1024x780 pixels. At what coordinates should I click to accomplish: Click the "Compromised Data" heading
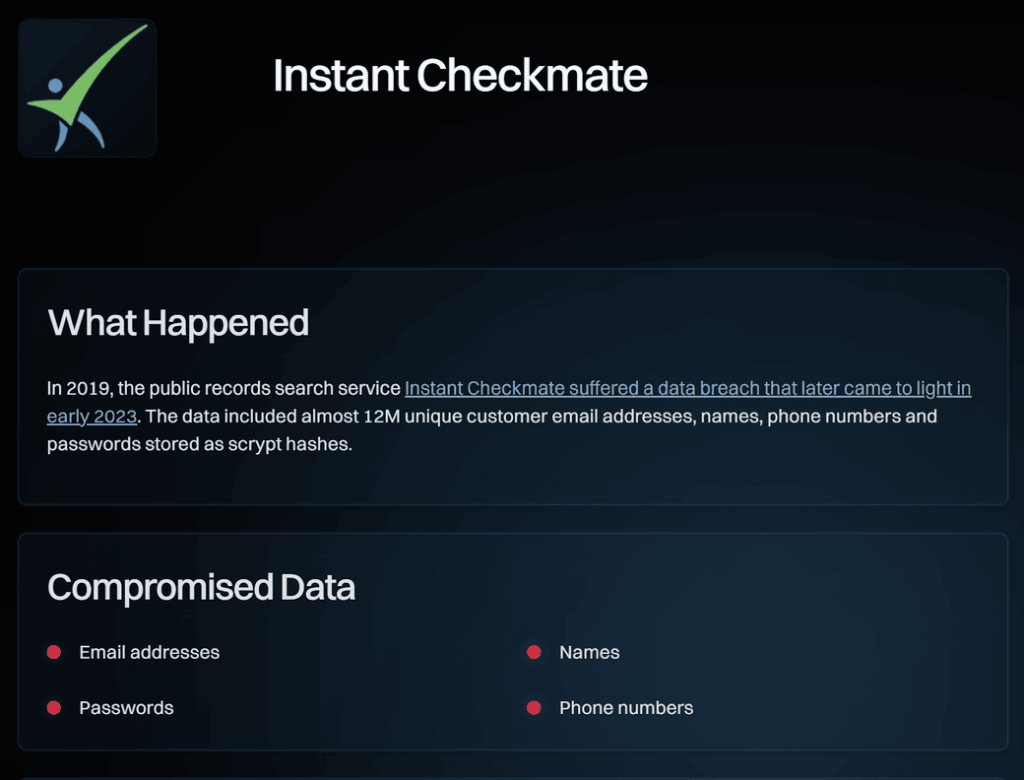tap(201, 587)
